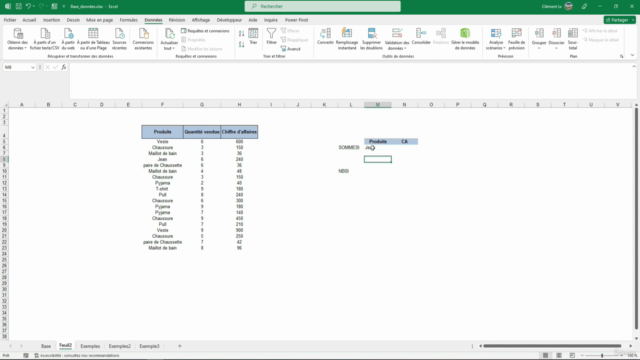Undo the last action
Viewport: 640px width, 360px height.
click(x=28, y=6)
